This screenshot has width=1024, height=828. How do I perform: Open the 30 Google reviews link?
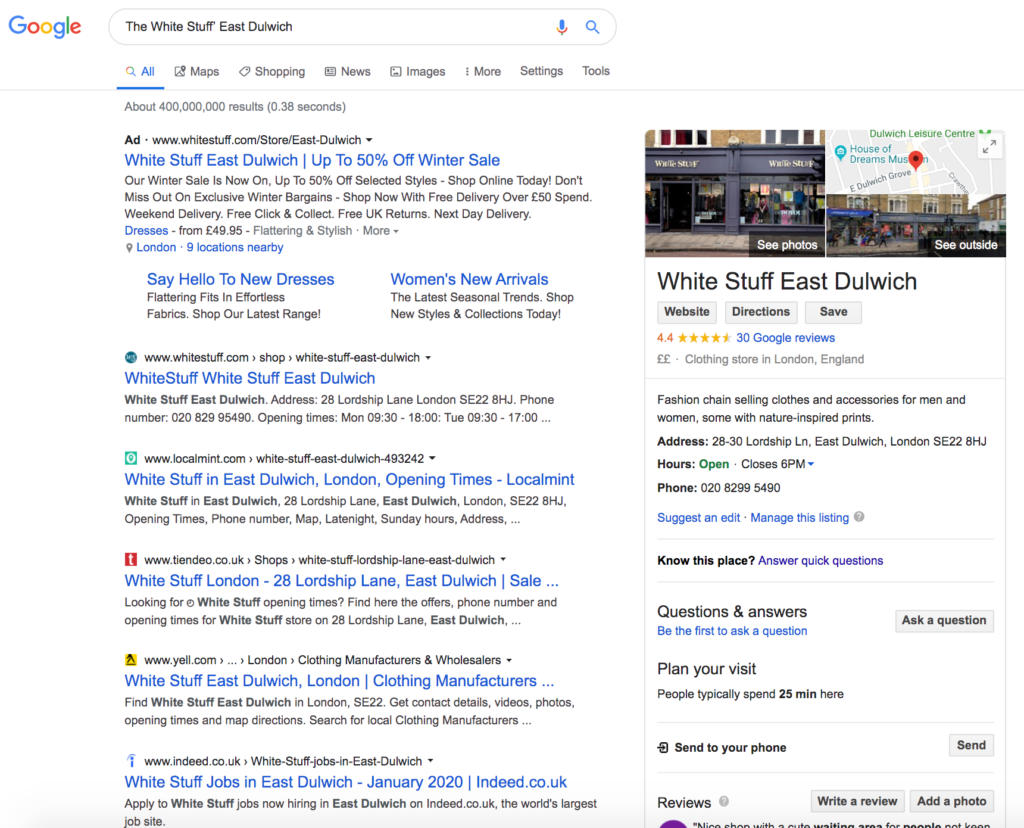[x=786, y=338]
